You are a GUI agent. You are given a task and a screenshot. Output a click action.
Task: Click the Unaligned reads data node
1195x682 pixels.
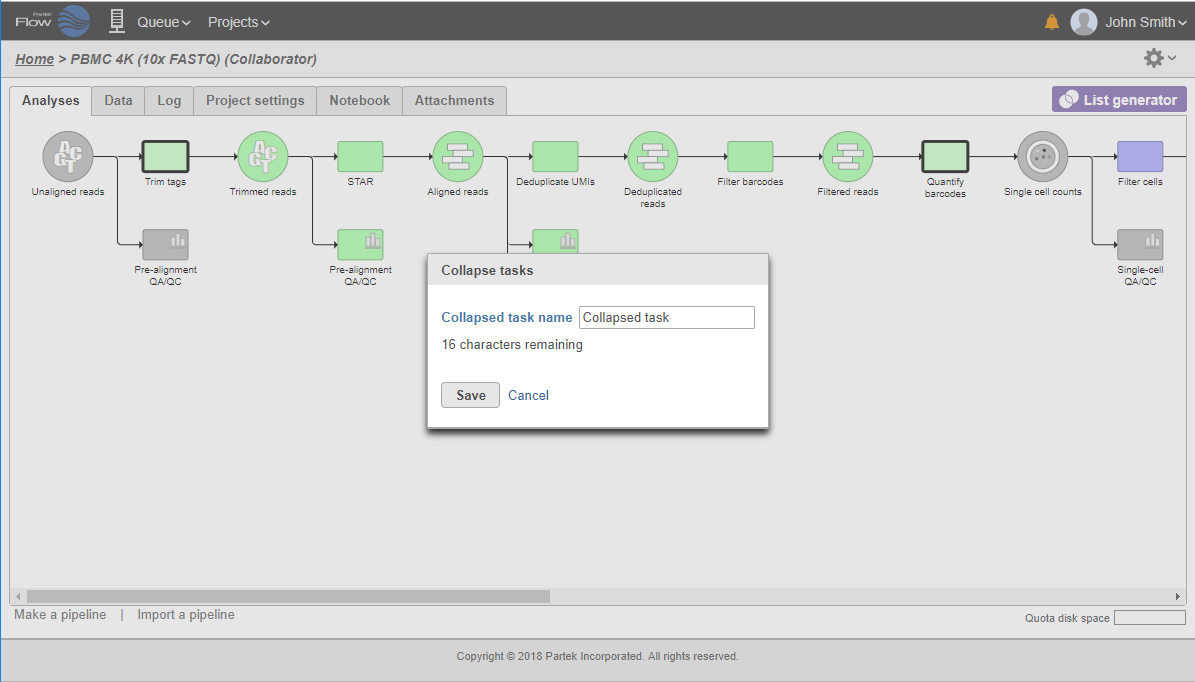[68, 157]
